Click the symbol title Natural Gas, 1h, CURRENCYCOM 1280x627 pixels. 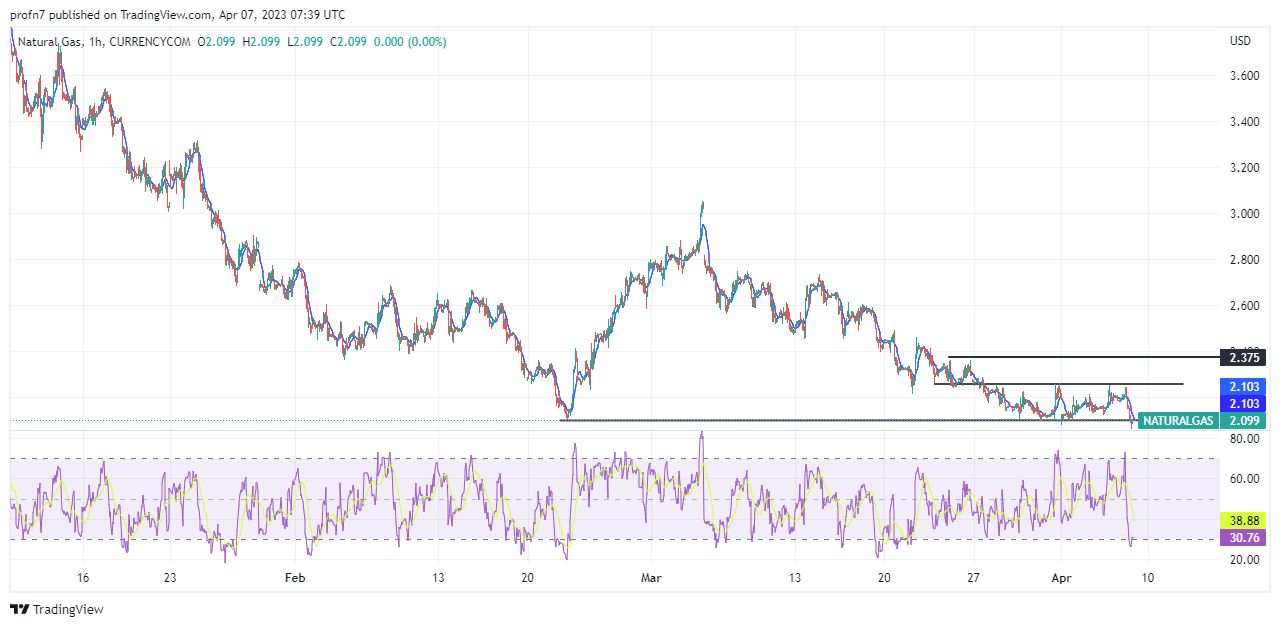(105, 42)
